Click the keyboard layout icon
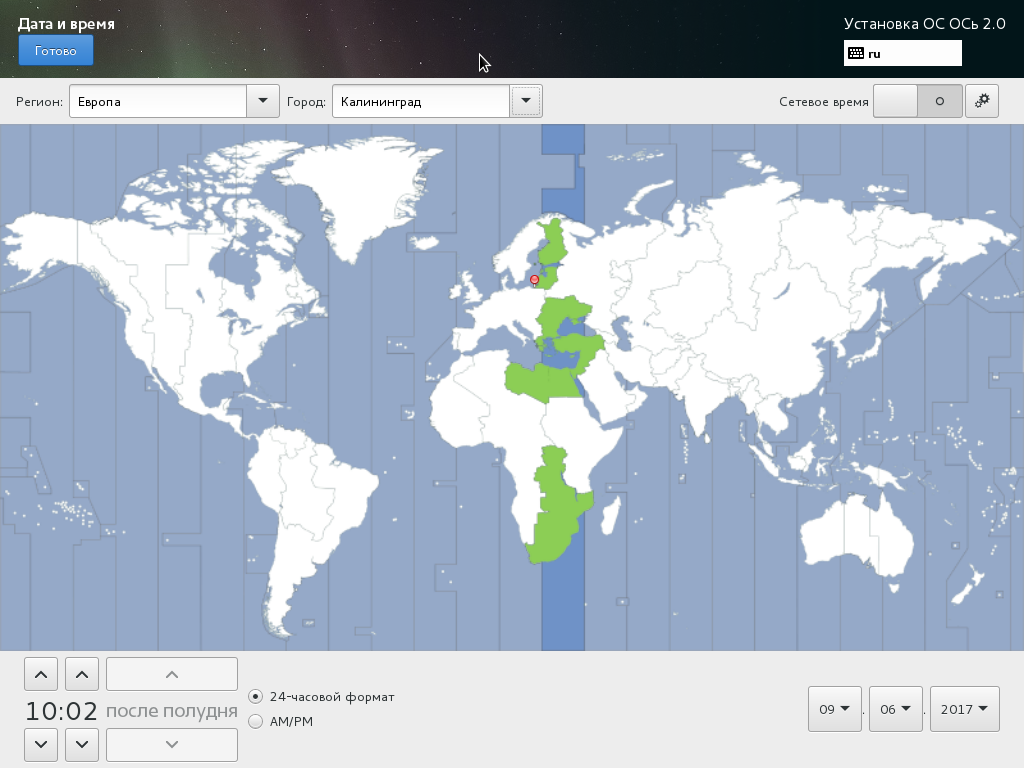Screen dimensions: 1024x768 coord(856,53)
